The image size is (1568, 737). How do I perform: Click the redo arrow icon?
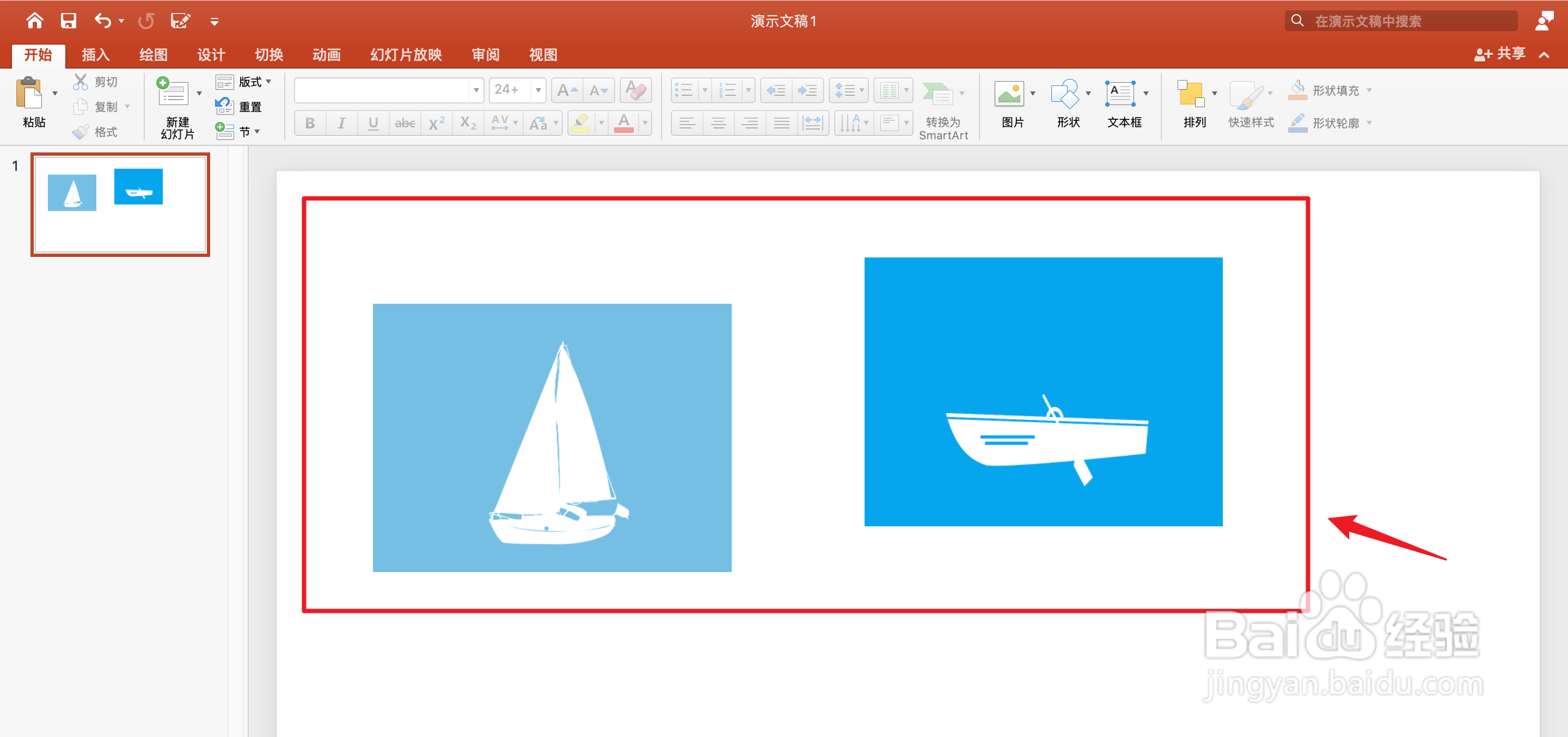pyautogui.click(x=146, y=21)
